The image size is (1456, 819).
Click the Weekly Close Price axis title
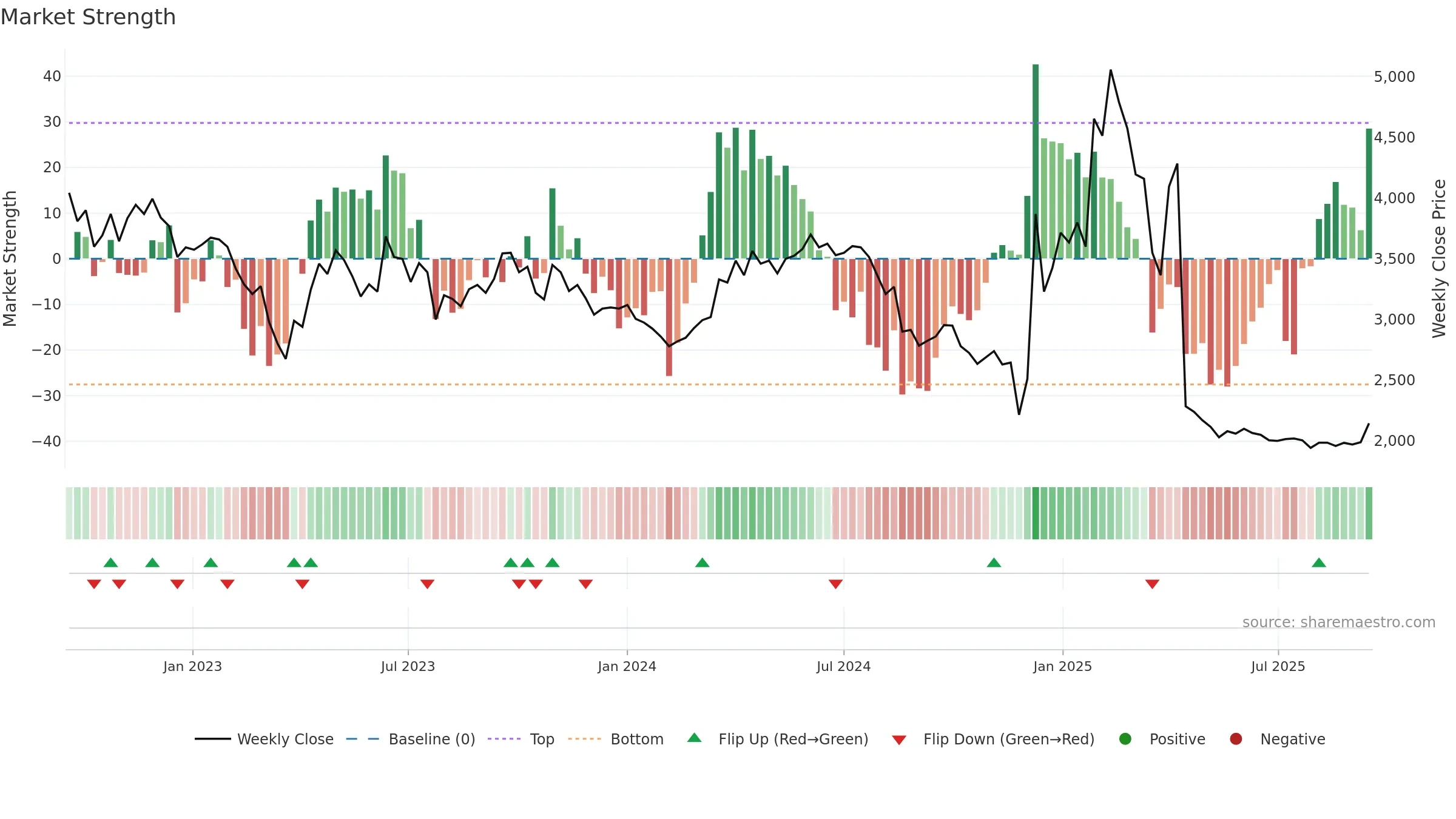1439,258
